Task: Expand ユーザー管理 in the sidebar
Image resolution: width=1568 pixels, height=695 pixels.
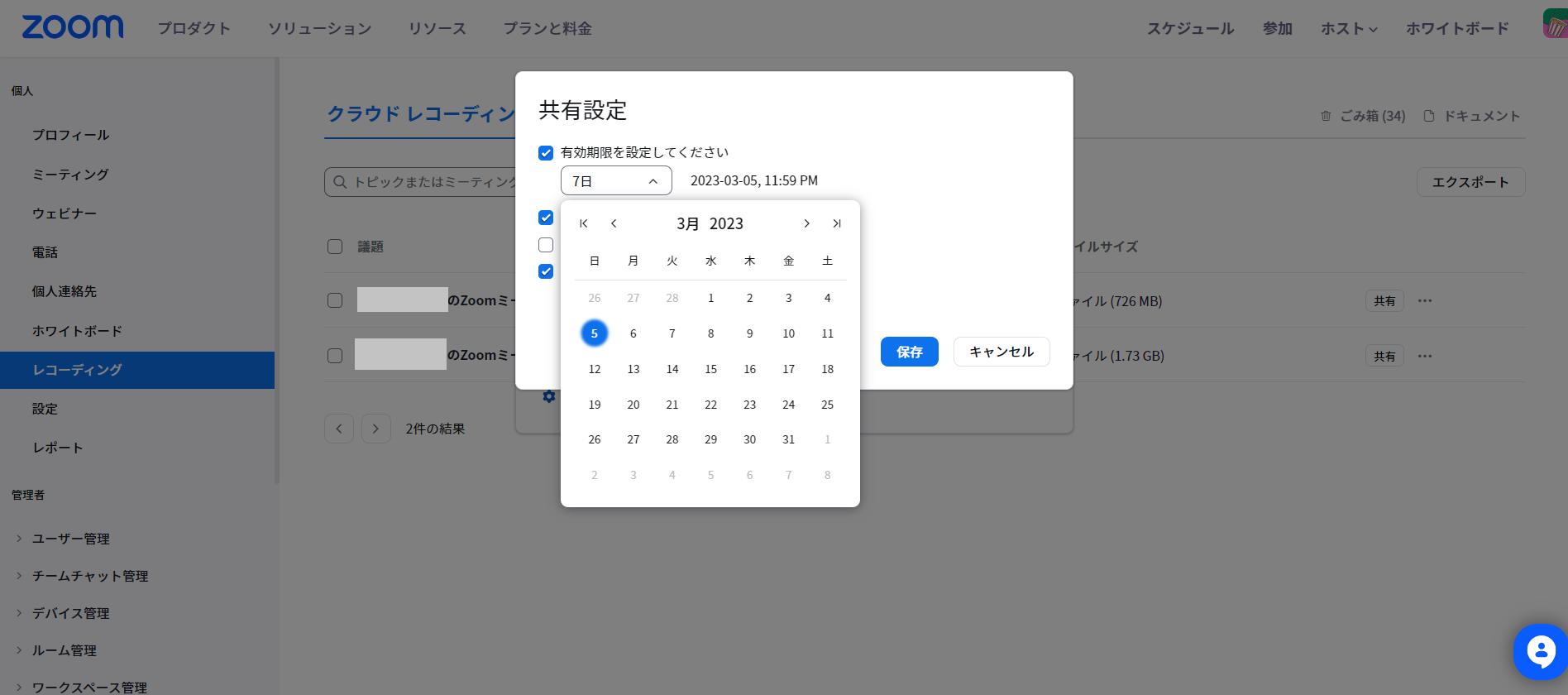Action: tap(70, 539)
